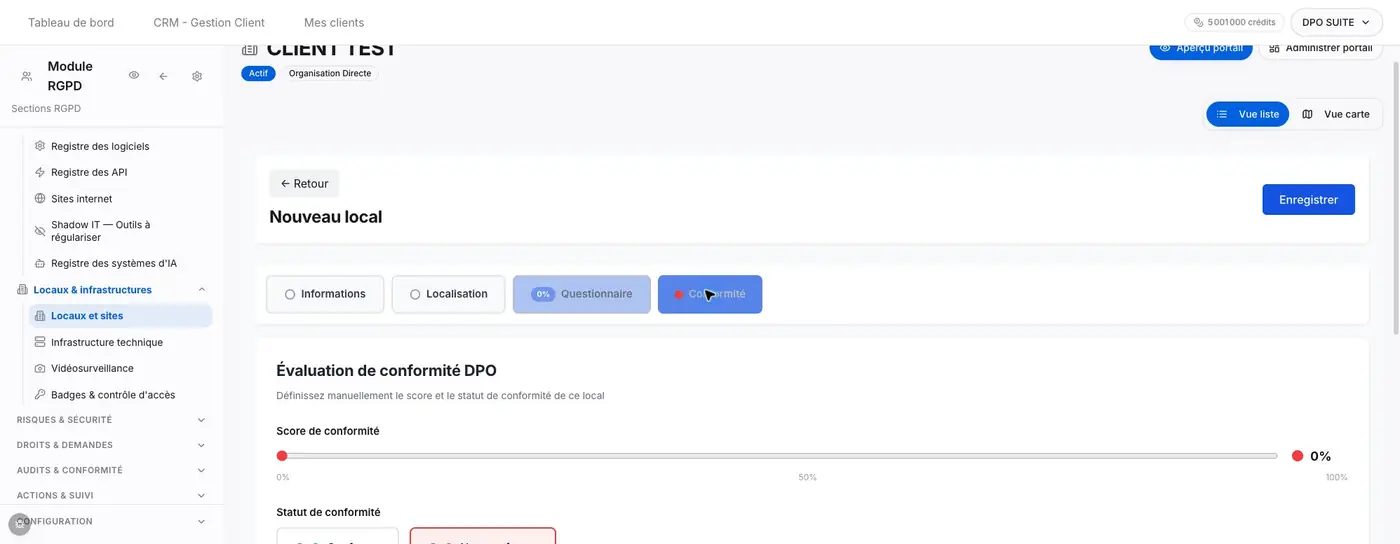The image size is (1400, 544).
Task: Click the Statut de conformité label
Action: click(x=328, y=512)
